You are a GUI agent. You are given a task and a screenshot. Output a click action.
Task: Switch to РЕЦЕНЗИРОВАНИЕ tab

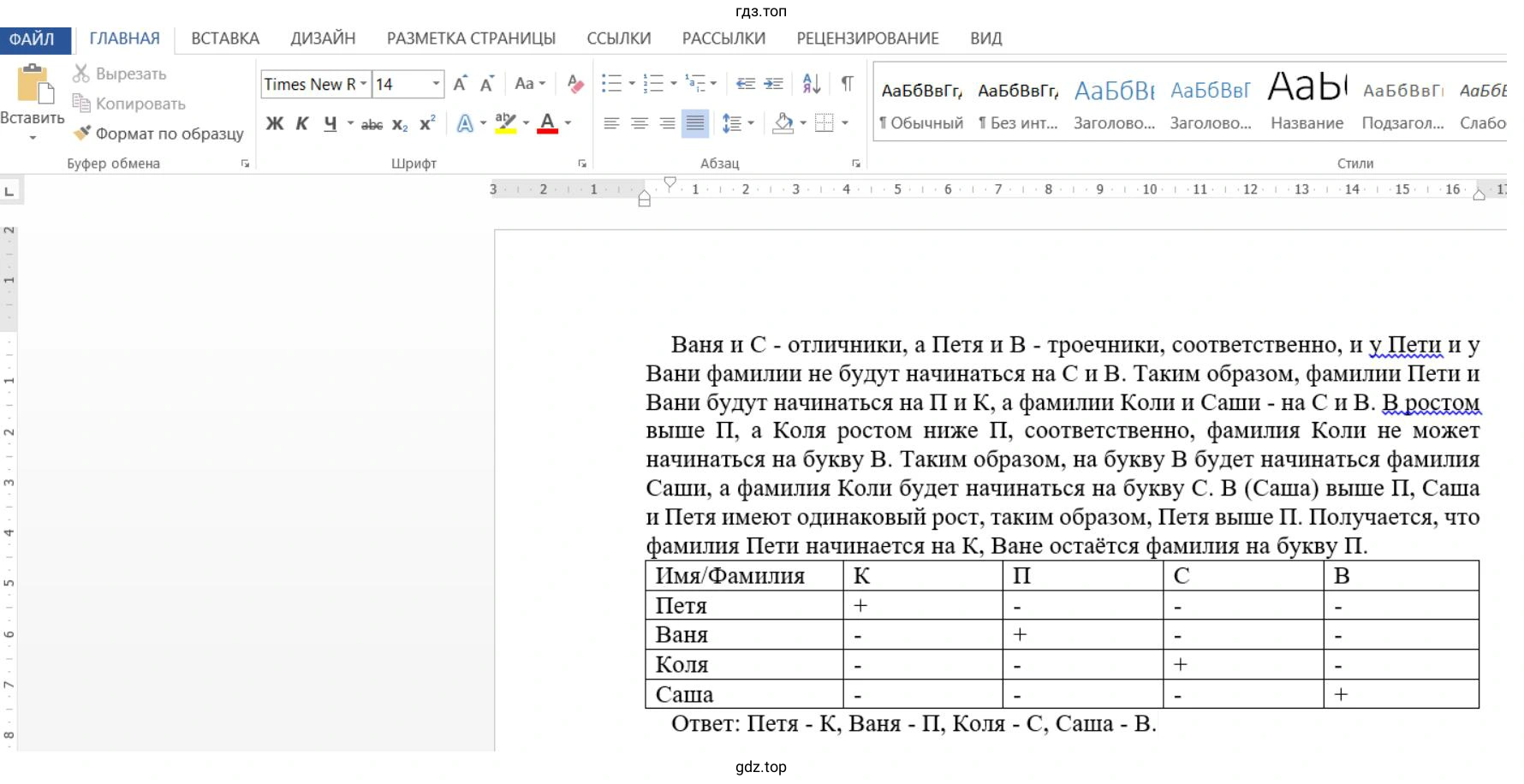coord(867,39)
